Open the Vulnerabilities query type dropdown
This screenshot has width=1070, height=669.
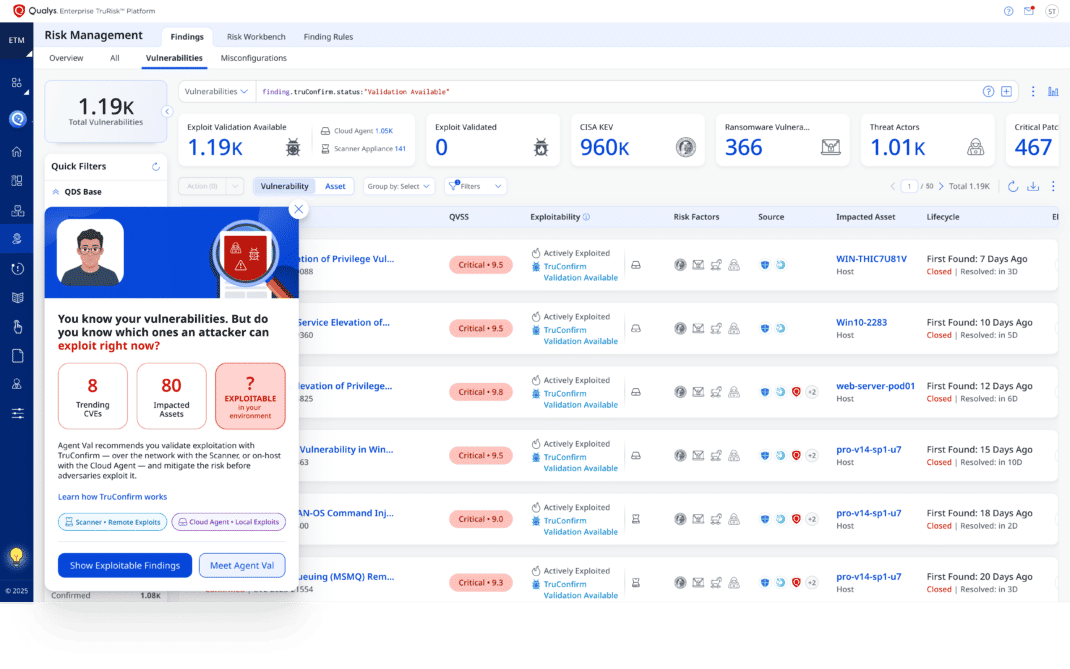tap(216, 91)
